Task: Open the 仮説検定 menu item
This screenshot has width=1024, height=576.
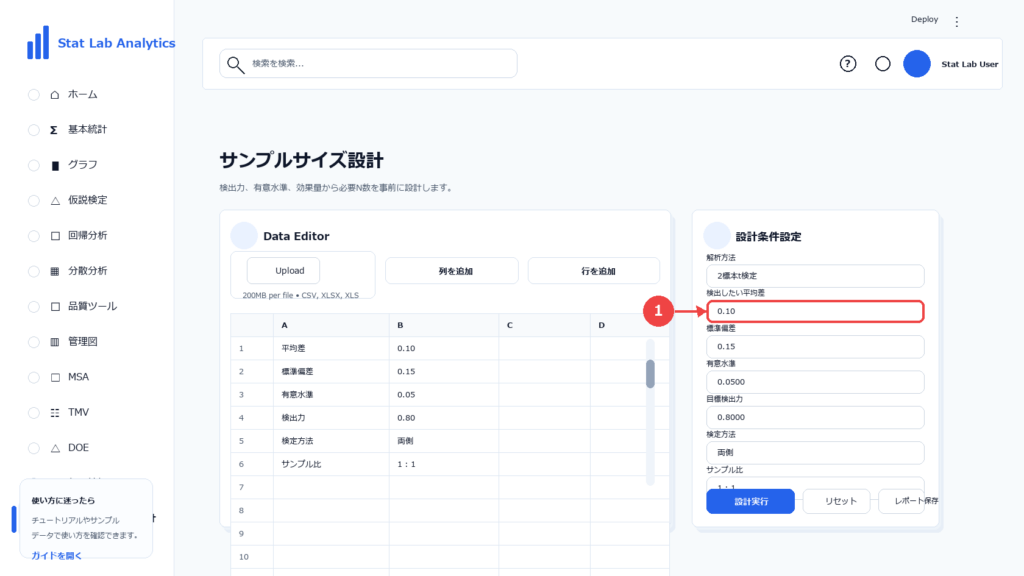Action: point(88,200)
